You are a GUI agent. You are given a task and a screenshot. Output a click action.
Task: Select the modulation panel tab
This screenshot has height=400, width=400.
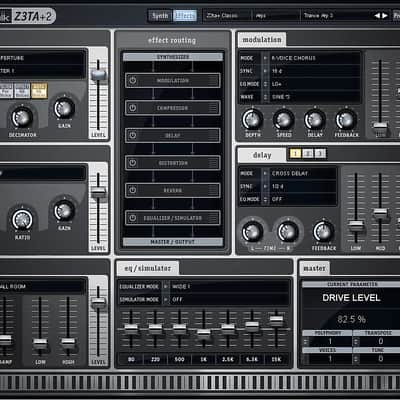pyautogui.click(x=262, y=40)
